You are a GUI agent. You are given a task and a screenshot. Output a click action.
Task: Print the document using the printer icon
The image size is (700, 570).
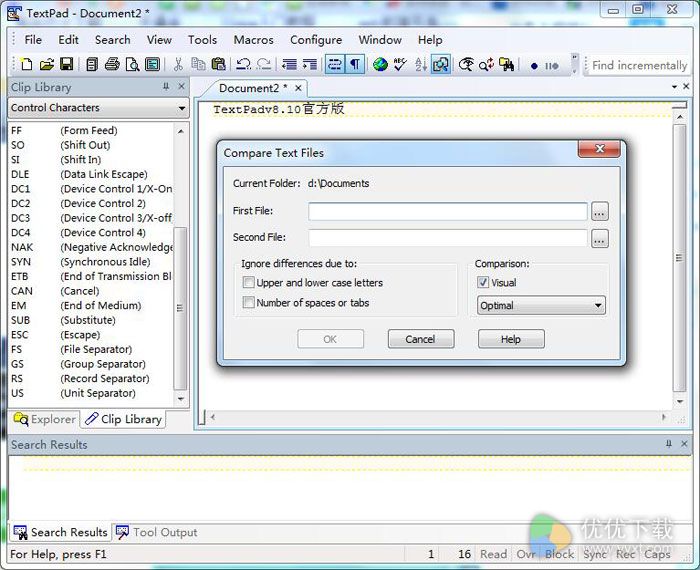112,65
